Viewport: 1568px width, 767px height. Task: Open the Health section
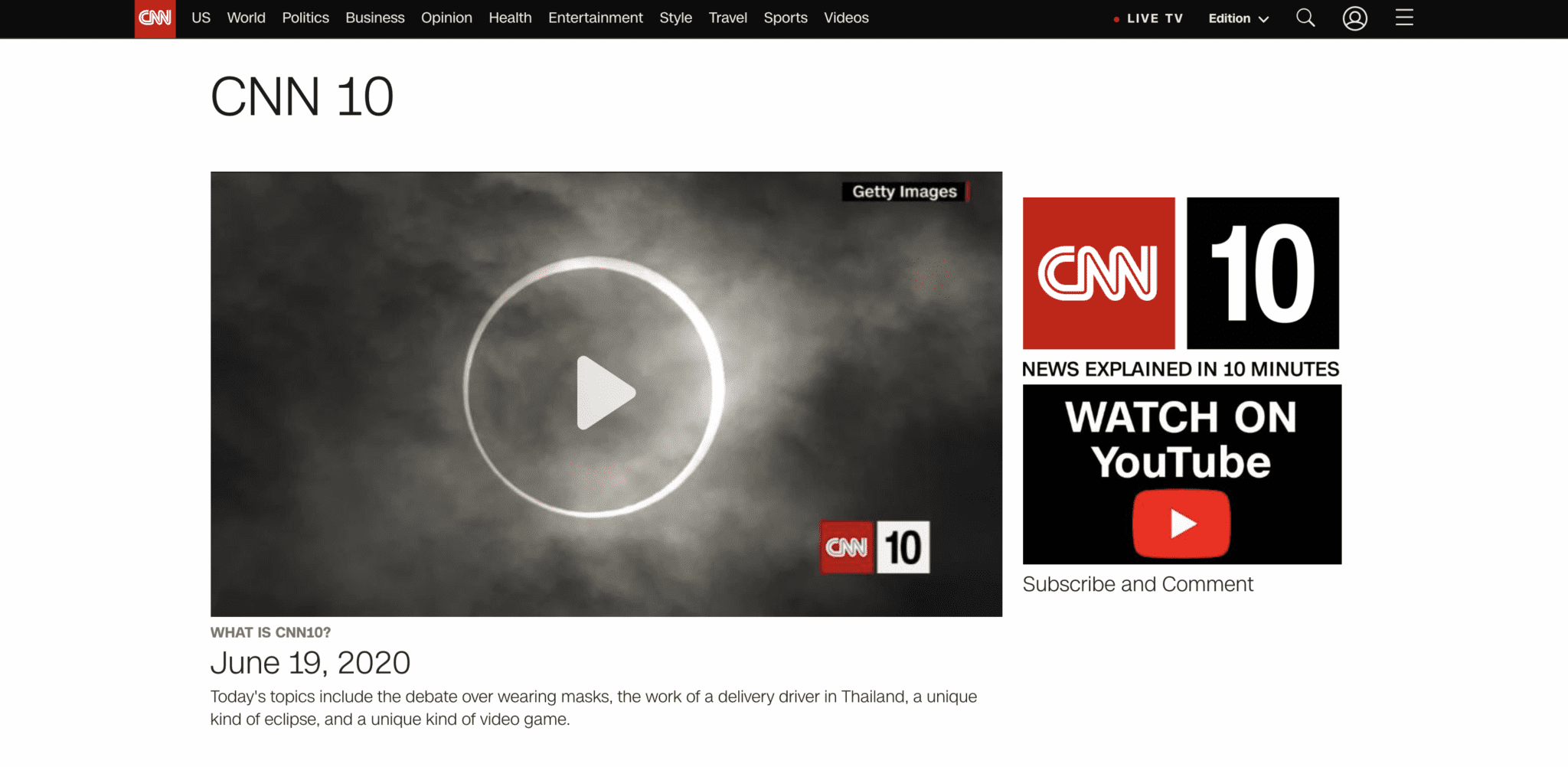pyautogui.click(x=510, y=18)
